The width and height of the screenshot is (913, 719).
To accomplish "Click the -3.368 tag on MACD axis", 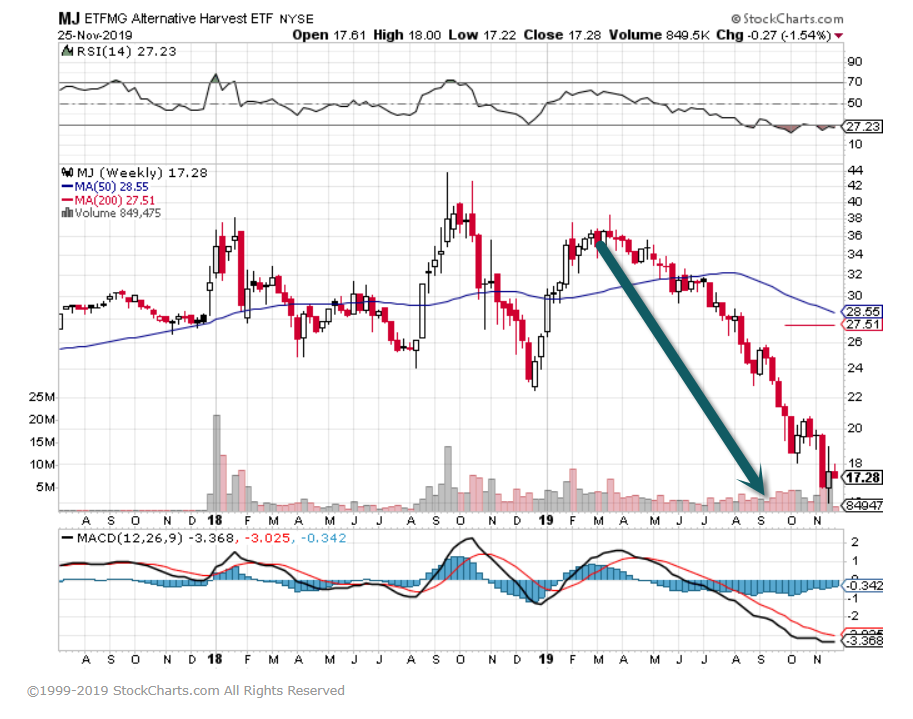I will pyautogui.click(x=863, y=641).
